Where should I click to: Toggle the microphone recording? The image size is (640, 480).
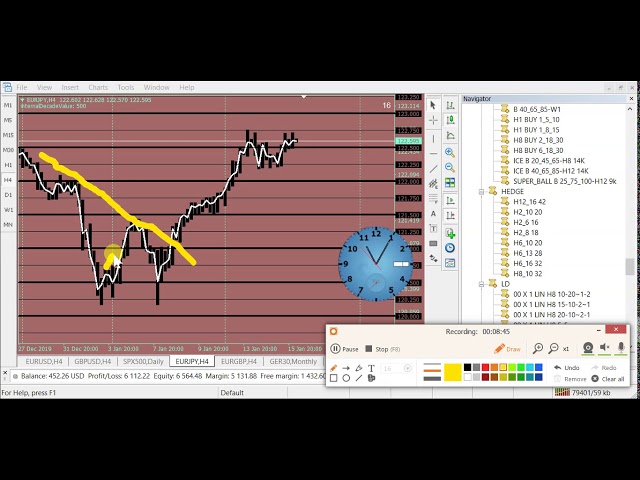(621, 348)
